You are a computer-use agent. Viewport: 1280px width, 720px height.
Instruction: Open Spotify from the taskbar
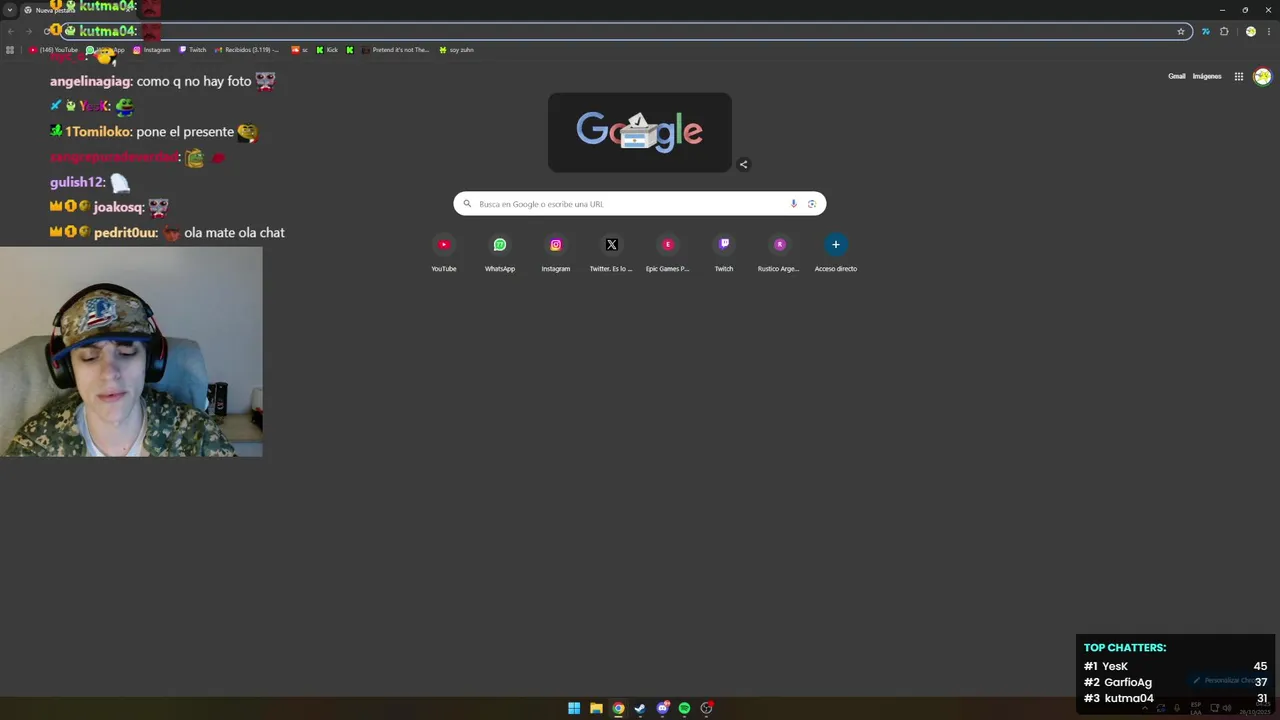pos(684,708)
